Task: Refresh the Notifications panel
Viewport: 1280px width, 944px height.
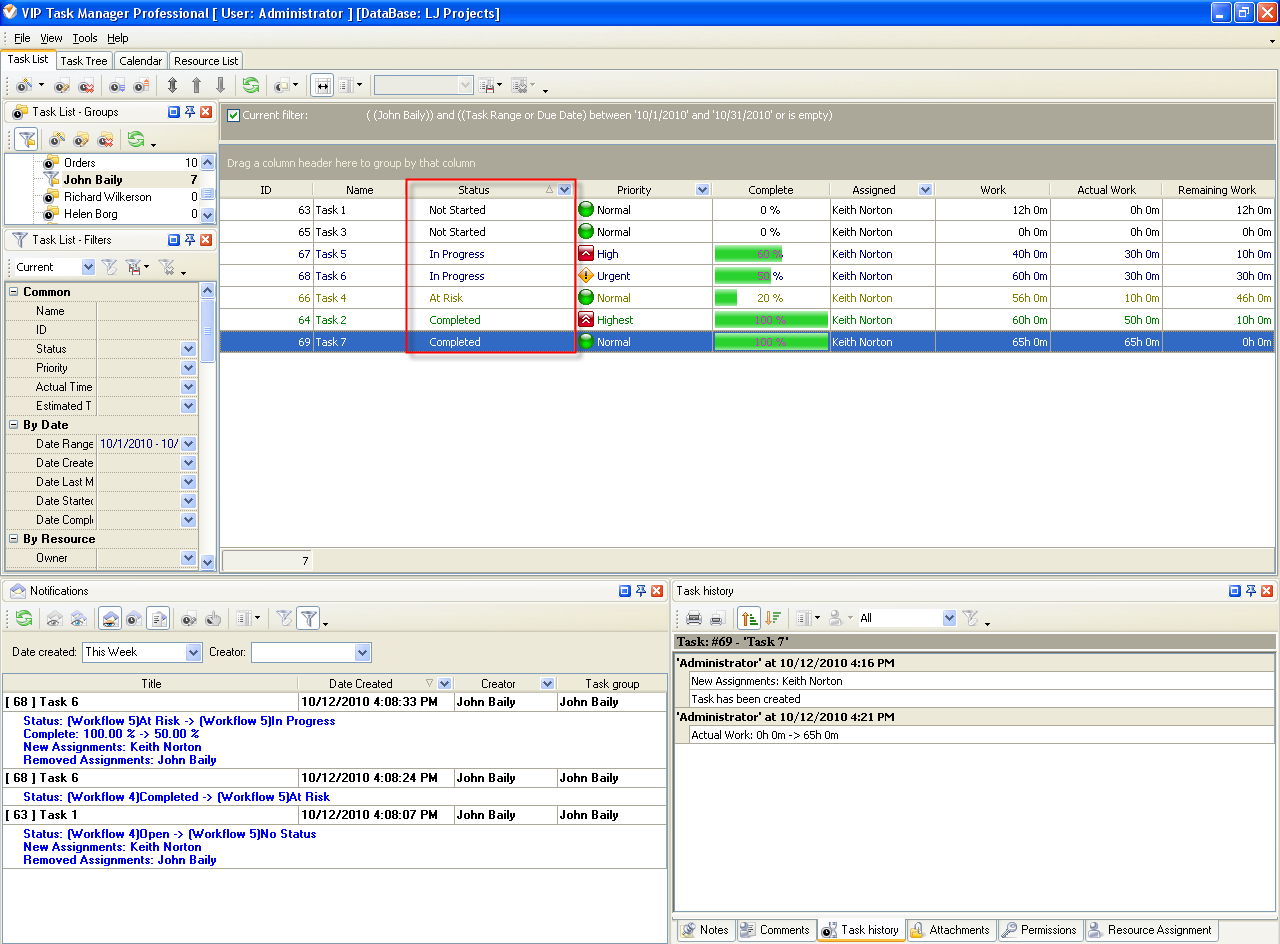Action: (x=23, y=619)
